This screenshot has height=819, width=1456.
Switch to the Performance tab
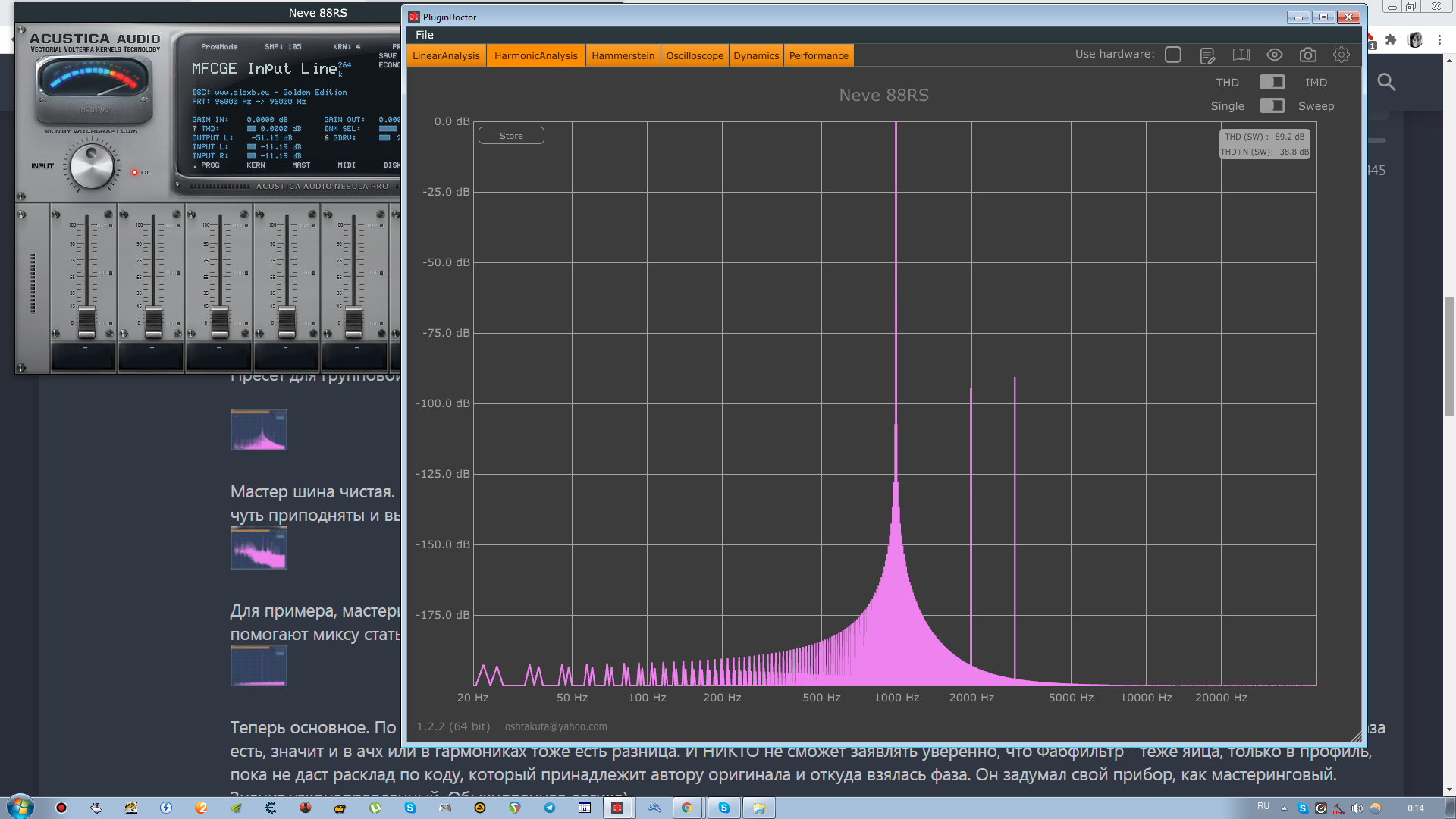tap(818, 55)
